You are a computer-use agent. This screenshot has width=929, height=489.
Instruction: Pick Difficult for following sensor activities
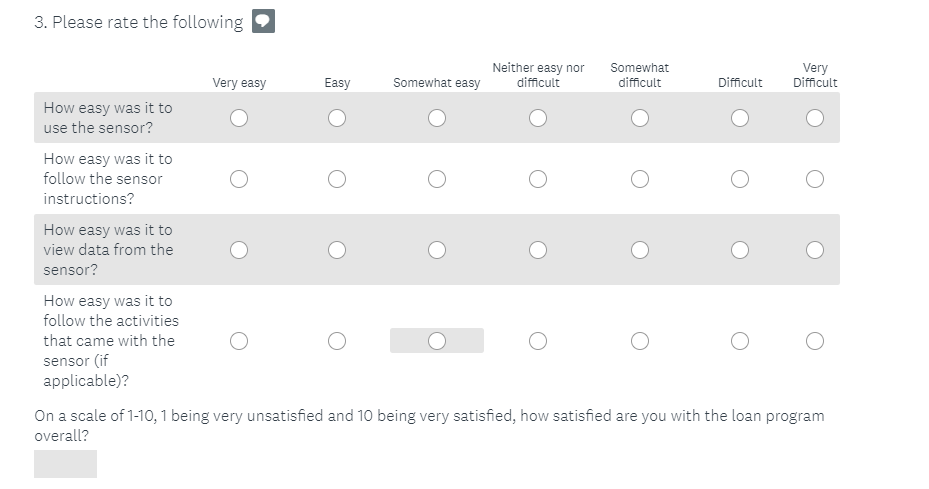pyautogui.click(x=740, y=341)
